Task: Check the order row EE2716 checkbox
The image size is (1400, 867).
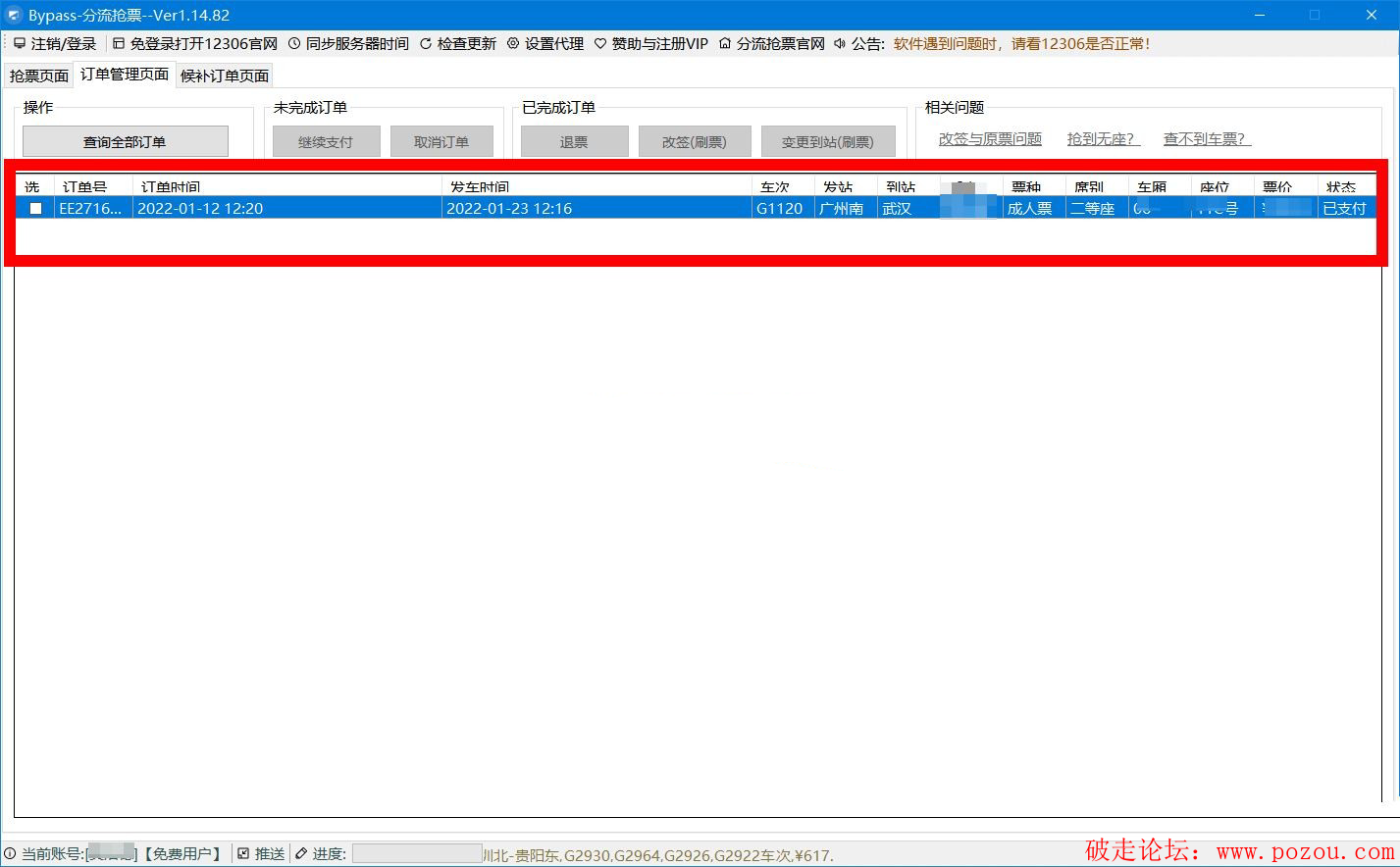Action: coord(36,208)
